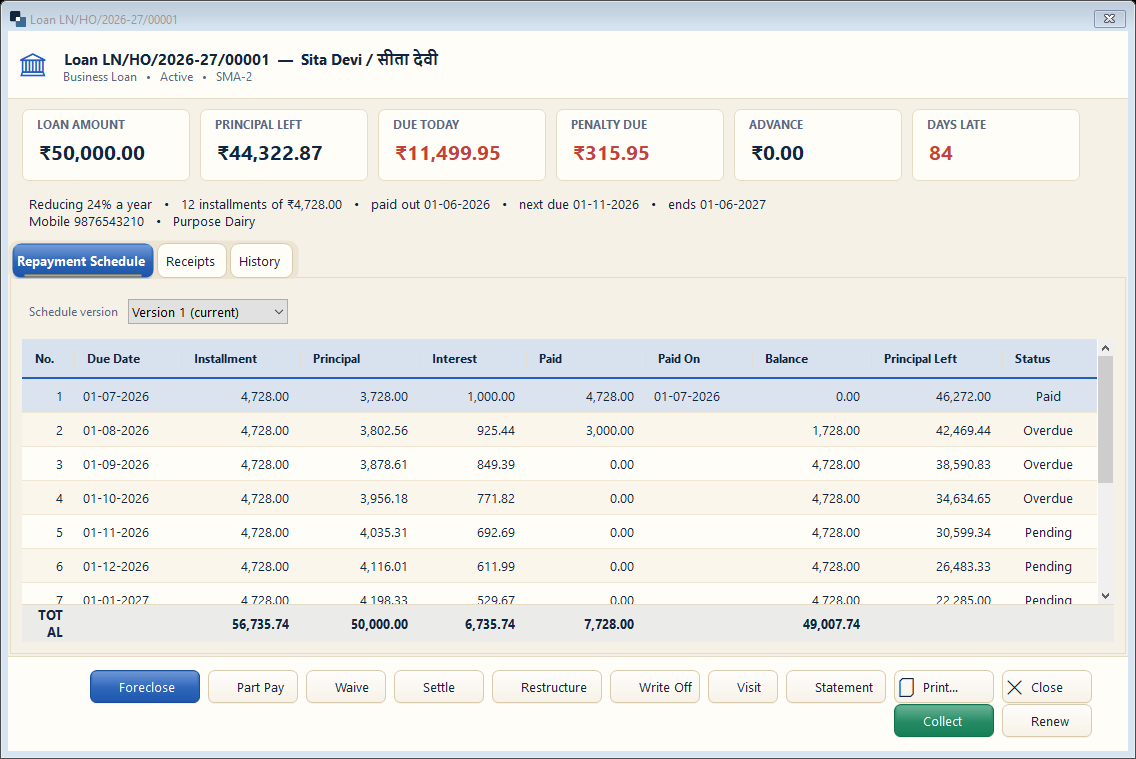This screenshot has height=759, width=1136.
Task: Click the Visit button
Action: coord(743,687)
